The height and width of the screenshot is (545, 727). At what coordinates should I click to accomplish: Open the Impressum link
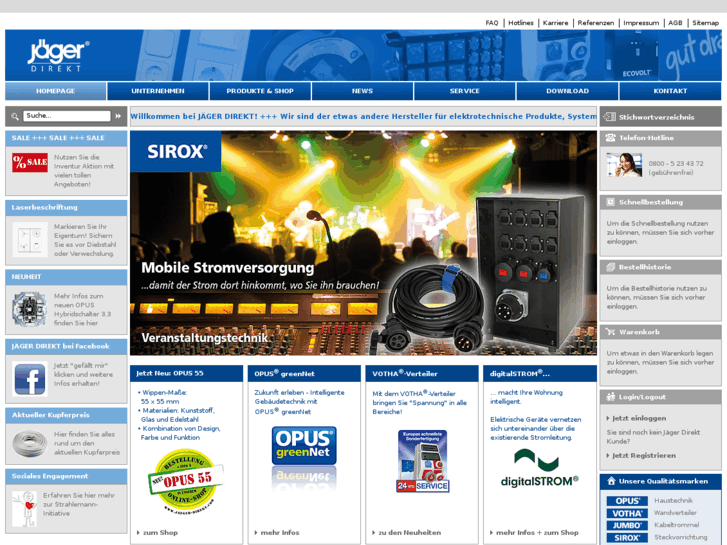[x=641, y=23]
